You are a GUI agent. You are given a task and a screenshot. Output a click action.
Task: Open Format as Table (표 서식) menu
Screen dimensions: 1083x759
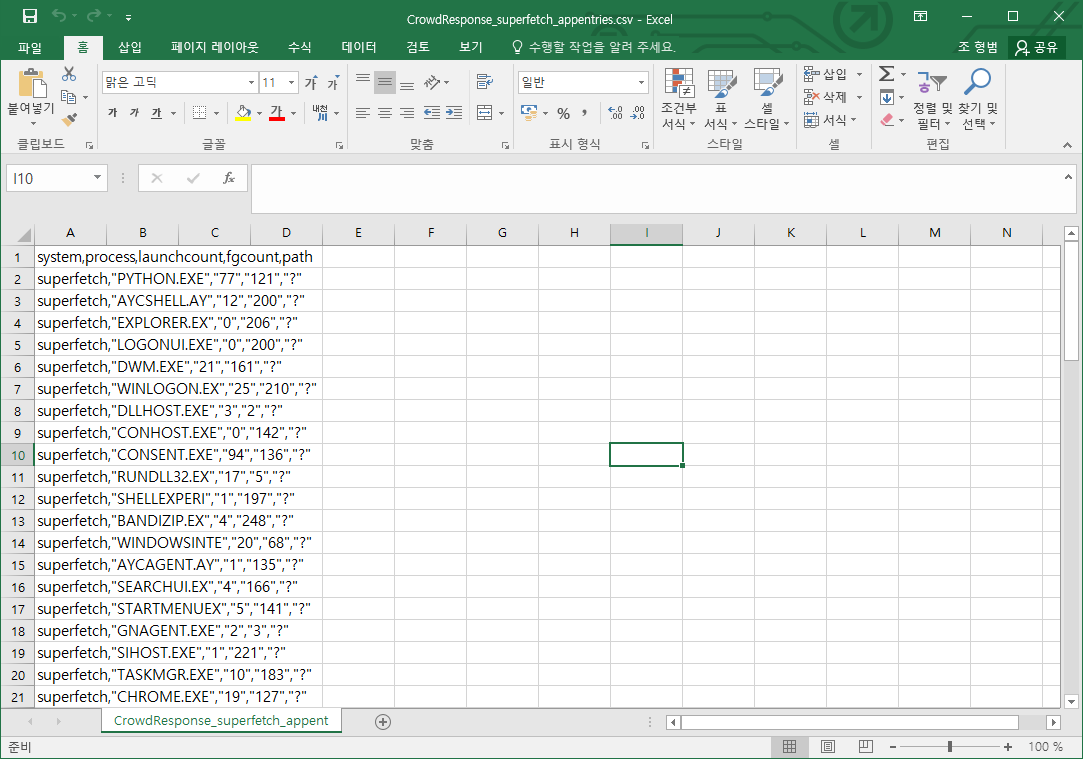[721, 99]
